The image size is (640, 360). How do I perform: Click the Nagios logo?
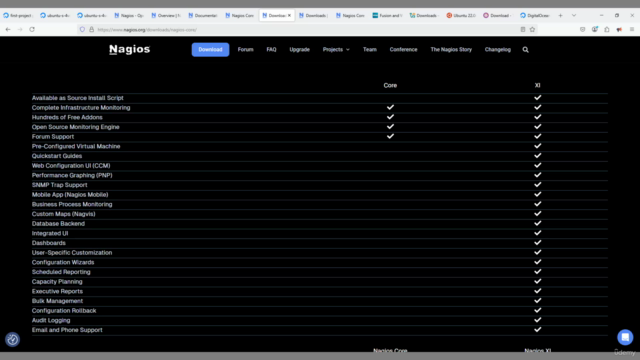coord(129,49)
